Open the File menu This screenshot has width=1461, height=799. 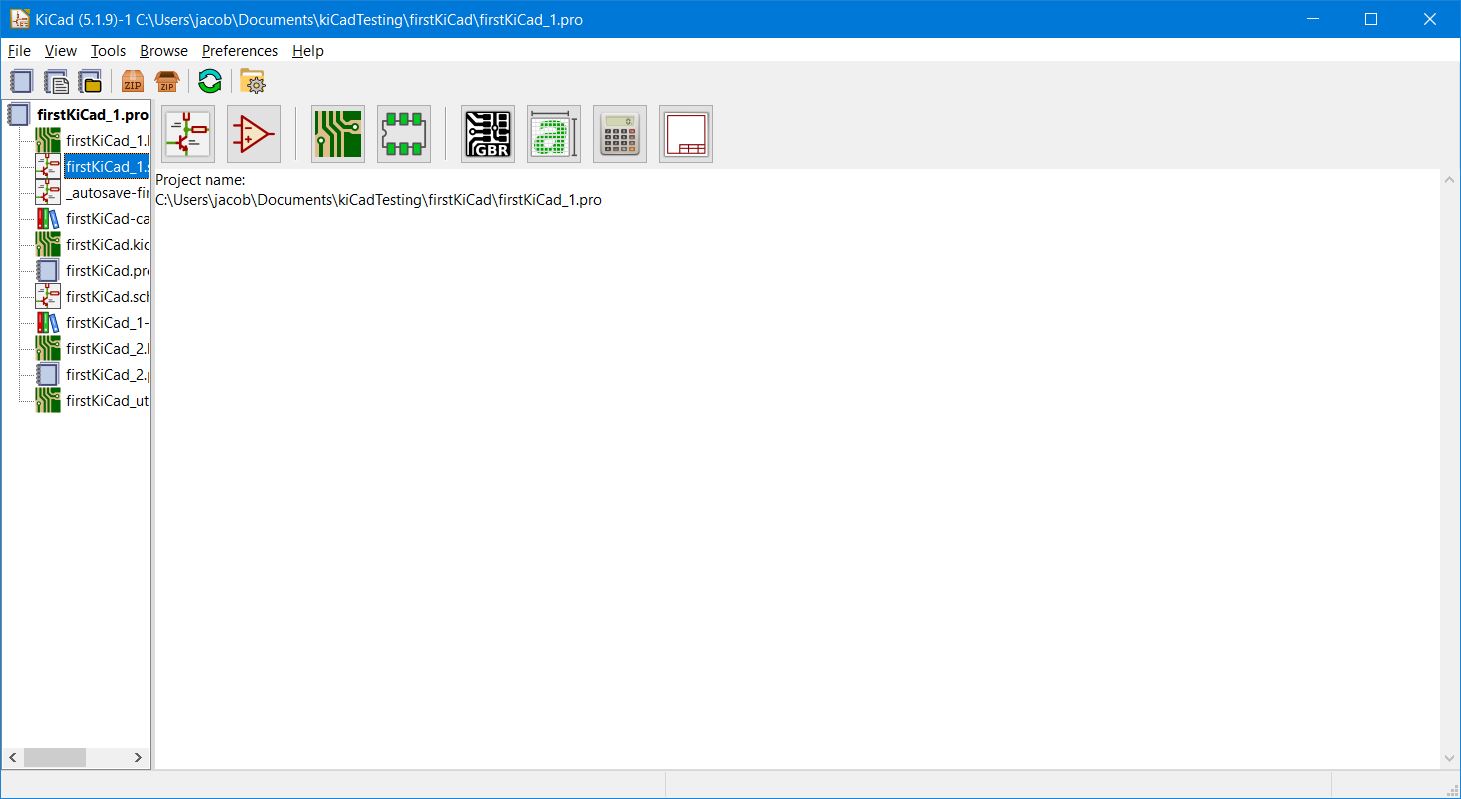tap(19, 50)
